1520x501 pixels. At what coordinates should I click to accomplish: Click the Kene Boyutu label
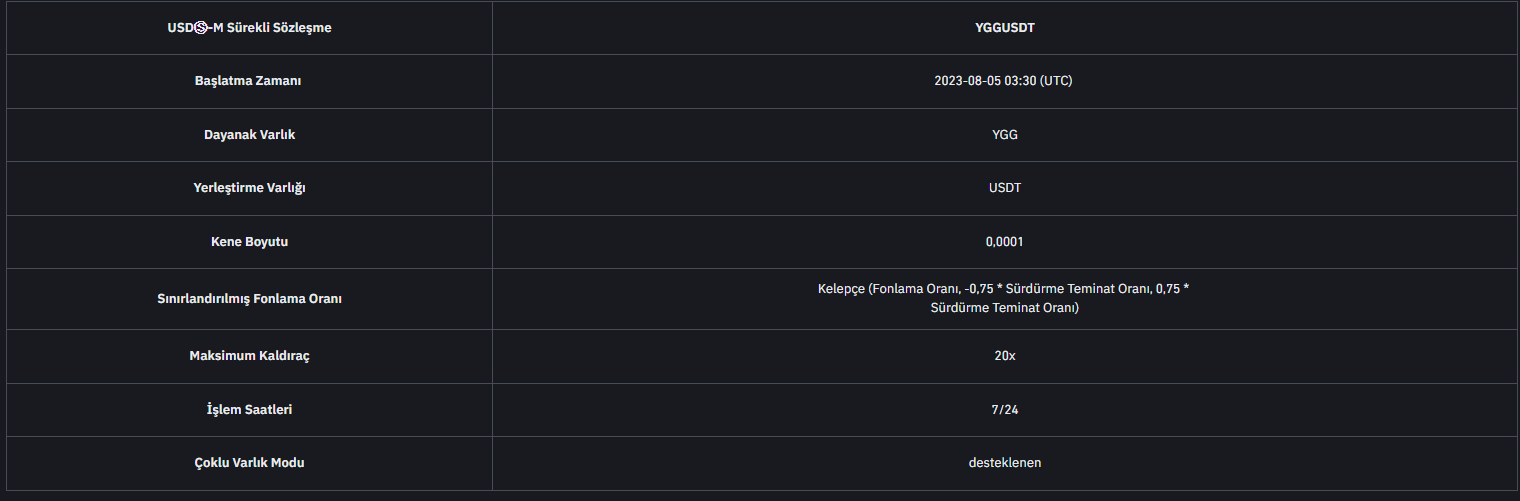point(249,242)
